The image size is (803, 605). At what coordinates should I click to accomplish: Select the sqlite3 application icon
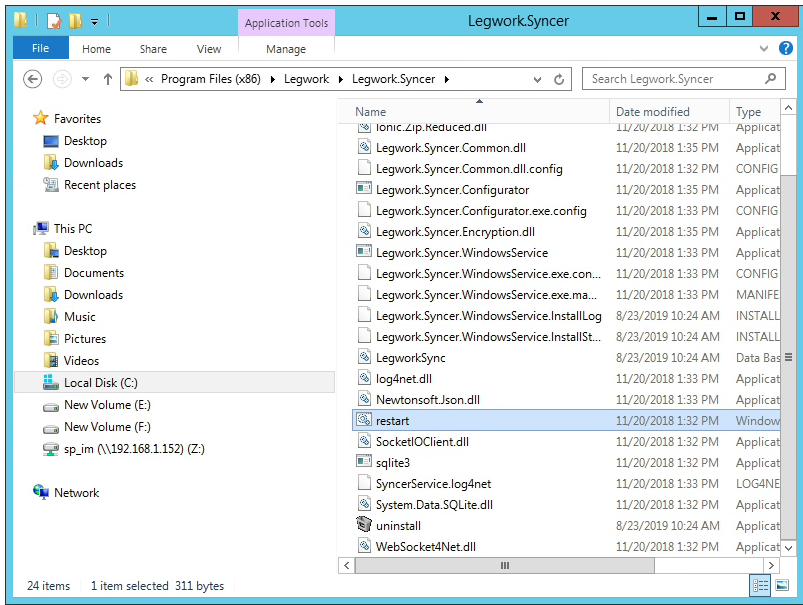364,462
